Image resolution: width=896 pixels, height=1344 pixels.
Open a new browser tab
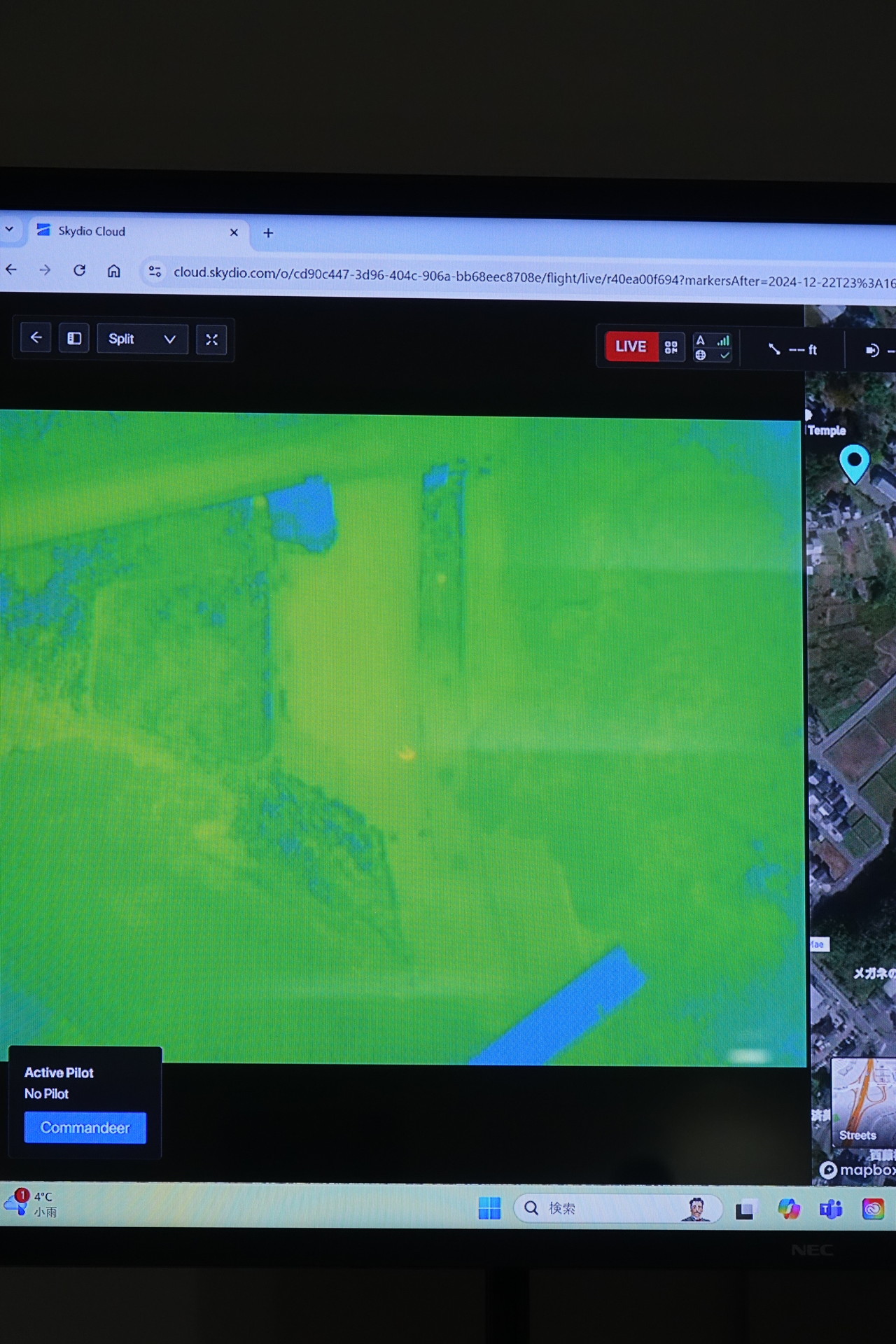tap(268, 233)
